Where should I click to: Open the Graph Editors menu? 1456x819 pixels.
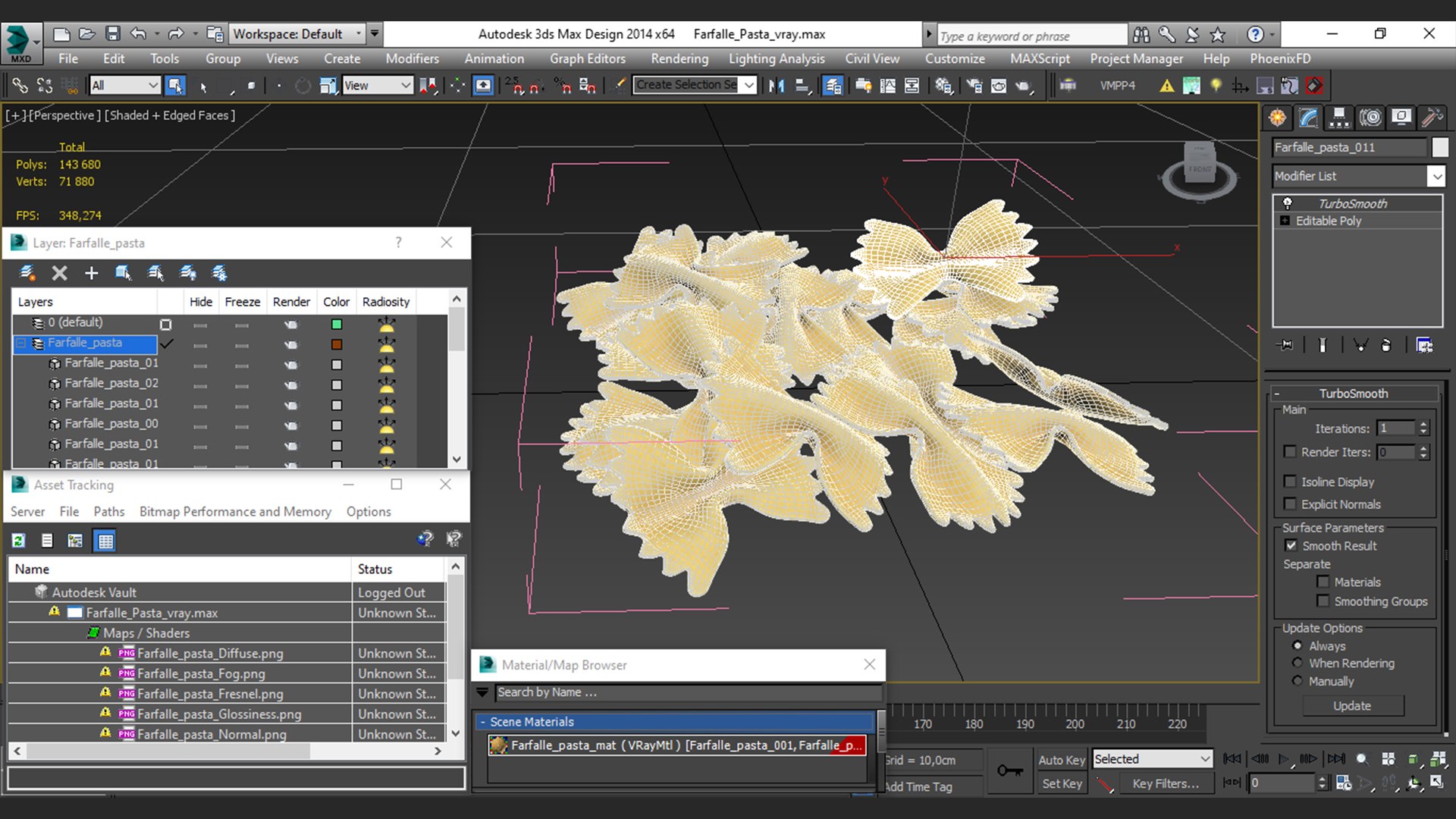pyautogui.click(x=588, y=58)
